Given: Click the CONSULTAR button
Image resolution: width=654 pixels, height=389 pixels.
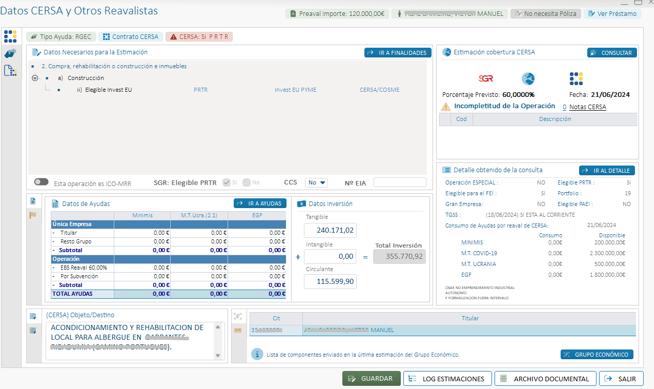Looking at the screenshot, I should click(612, 53).
